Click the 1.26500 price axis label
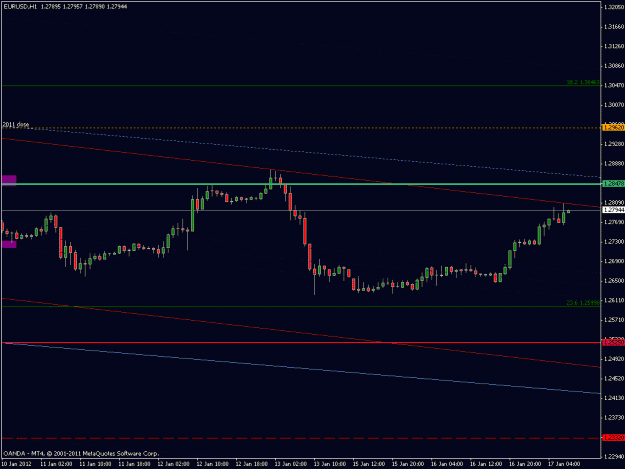625x469 pixels. (614, 281)
